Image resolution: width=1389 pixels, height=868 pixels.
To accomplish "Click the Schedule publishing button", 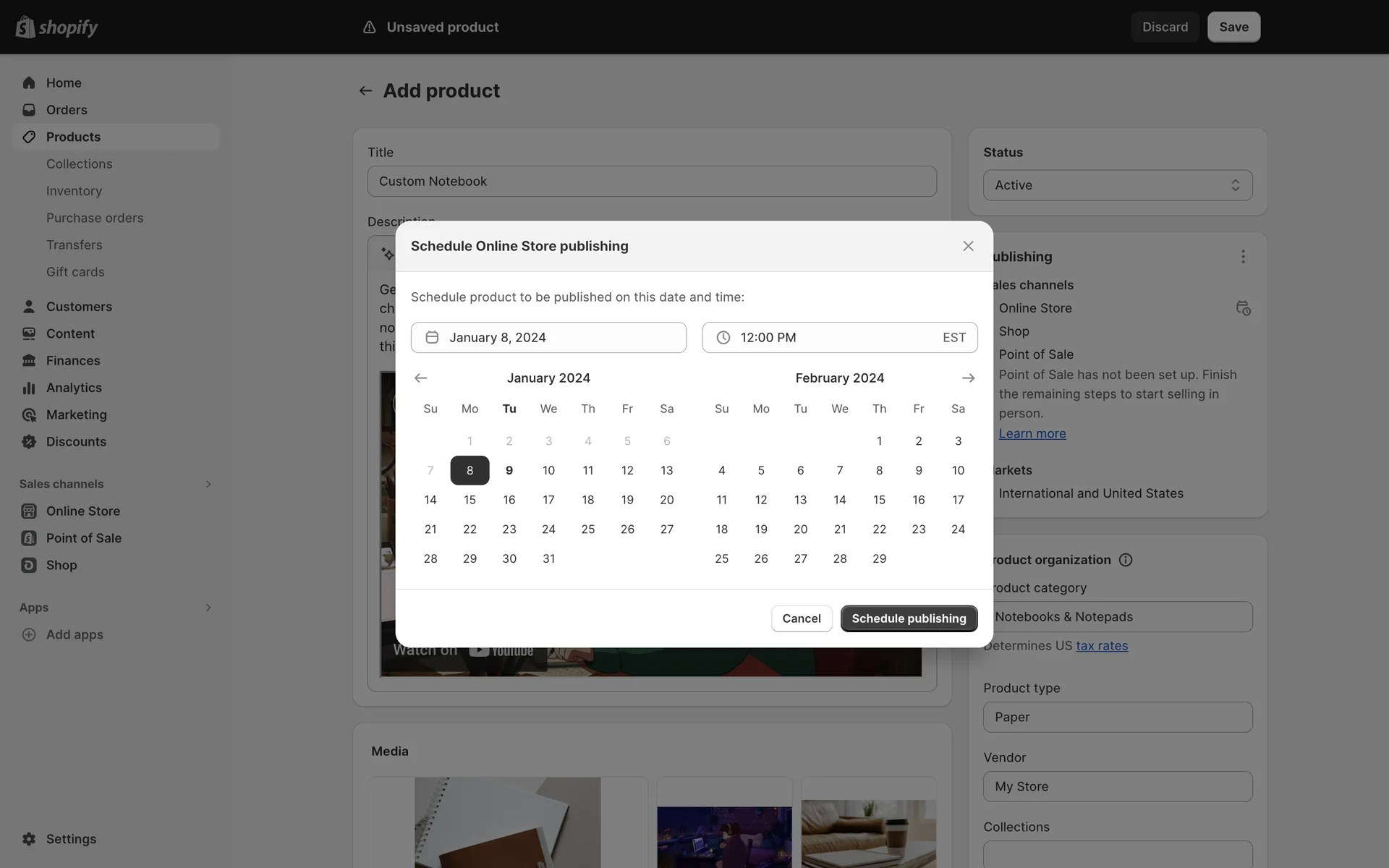I will point(909,618).
